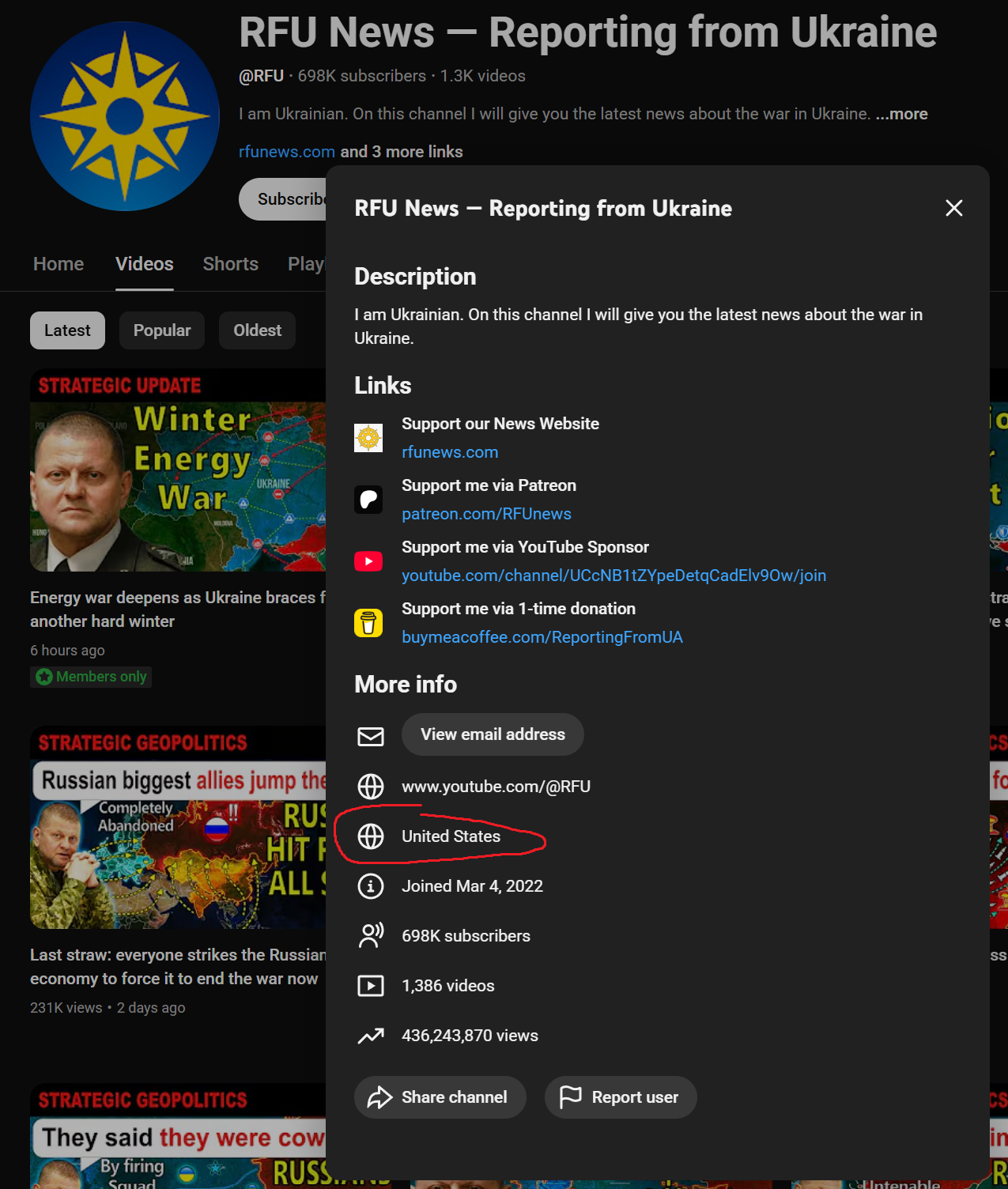The width and height of the screenshot is (1008, 1189).
Task: Click the RFU channel avatar compass logo
Action: click(125, 116)
